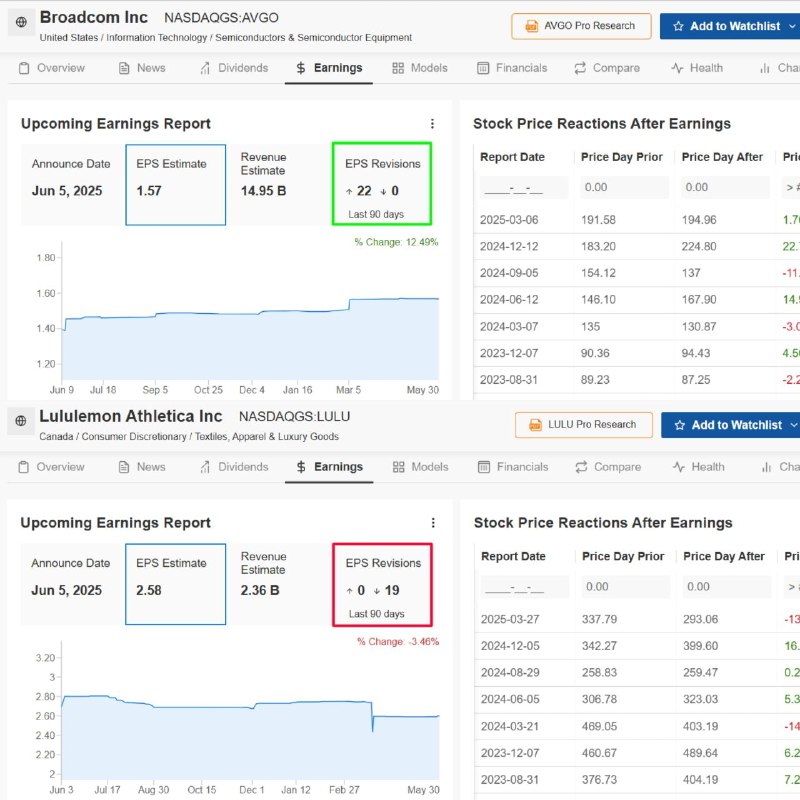Open the AVGO Pro Research button
The image size is (800, 800).
click(x=581, y=26)
